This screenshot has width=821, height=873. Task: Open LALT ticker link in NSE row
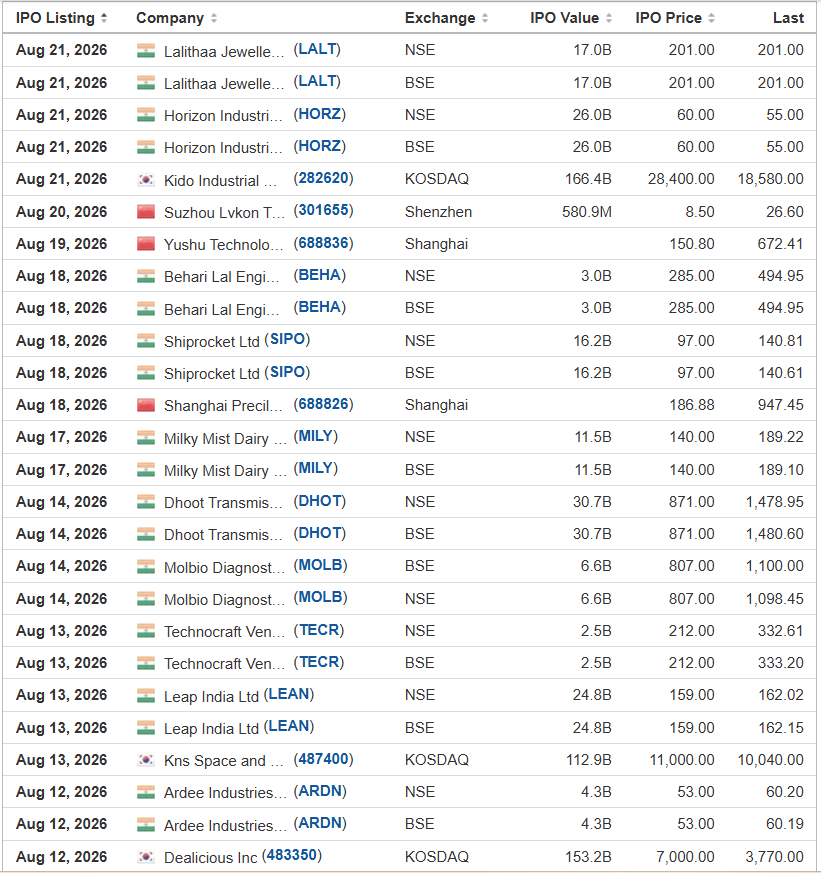point(317,49)
